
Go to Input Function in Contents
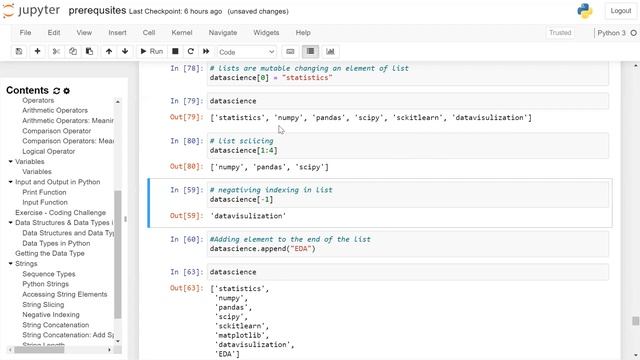pyautogui.click(x=45, y=202)
